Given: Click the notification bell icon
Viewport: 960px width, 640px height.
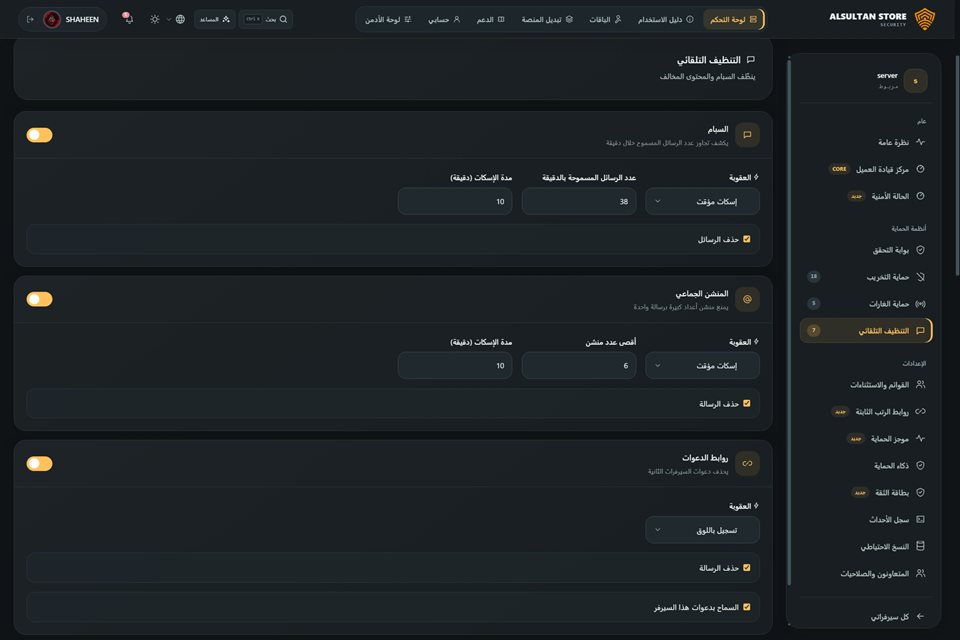Looking at the screenshot, I should (127, 18).
